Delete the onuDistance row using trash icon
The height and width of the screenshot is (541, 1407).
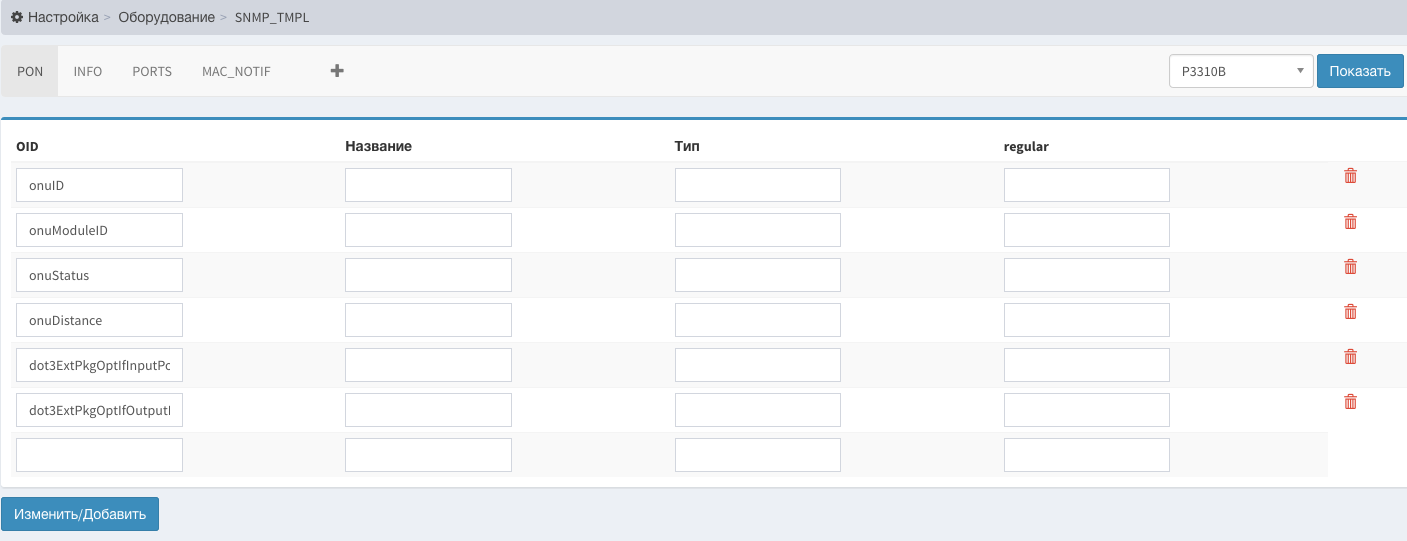pyautogui.click(x=1350, y=311)
